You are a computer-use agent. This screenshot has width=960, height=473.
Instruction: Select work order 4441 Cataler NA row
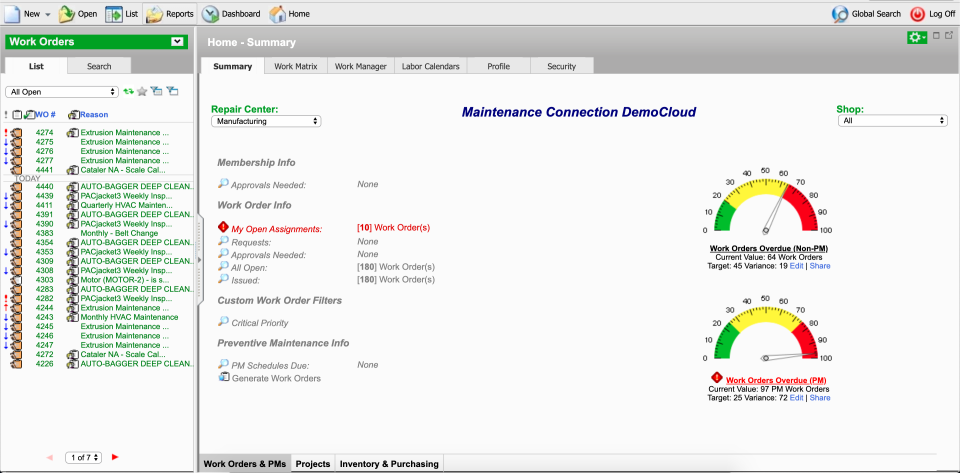pyautogui.click(x=98, y=170)
